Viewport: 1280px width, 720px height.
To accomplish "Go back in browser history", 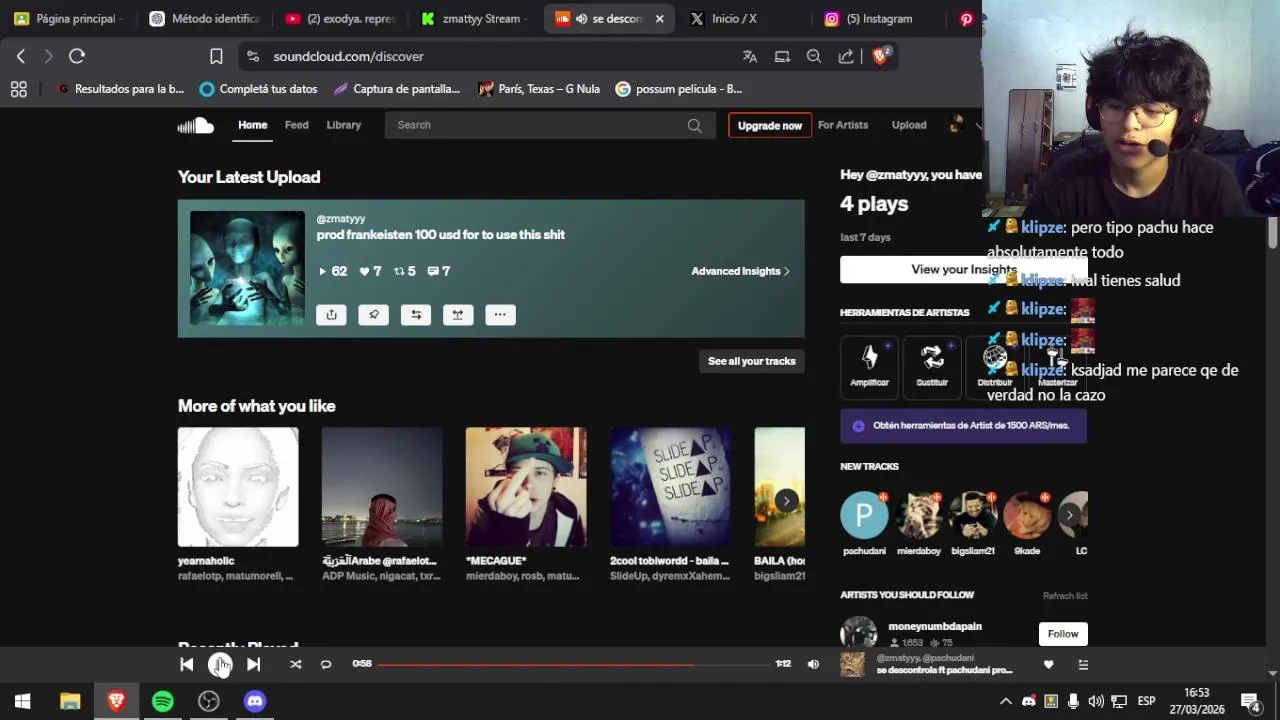I will [21, 56].
